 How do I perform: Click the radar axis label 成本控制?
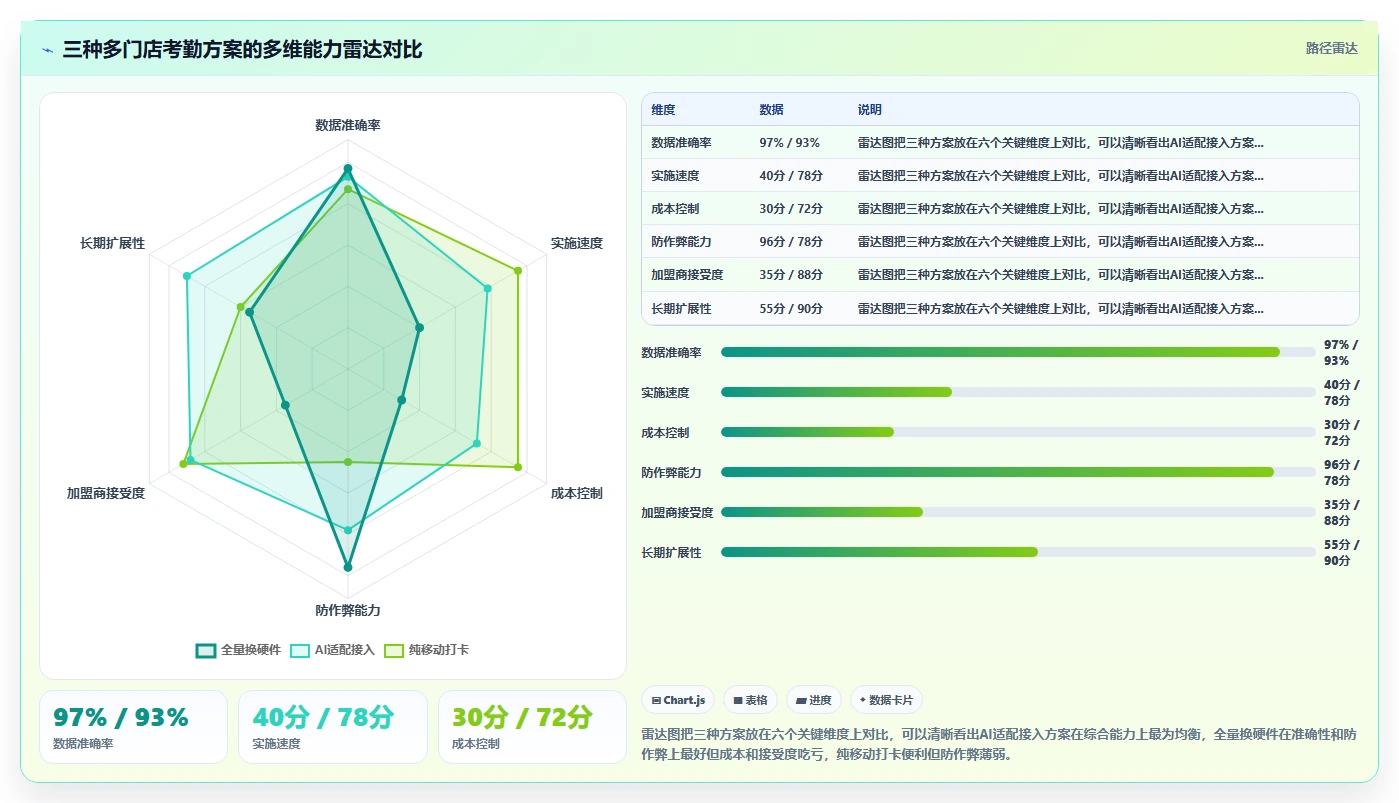point(577,493)
